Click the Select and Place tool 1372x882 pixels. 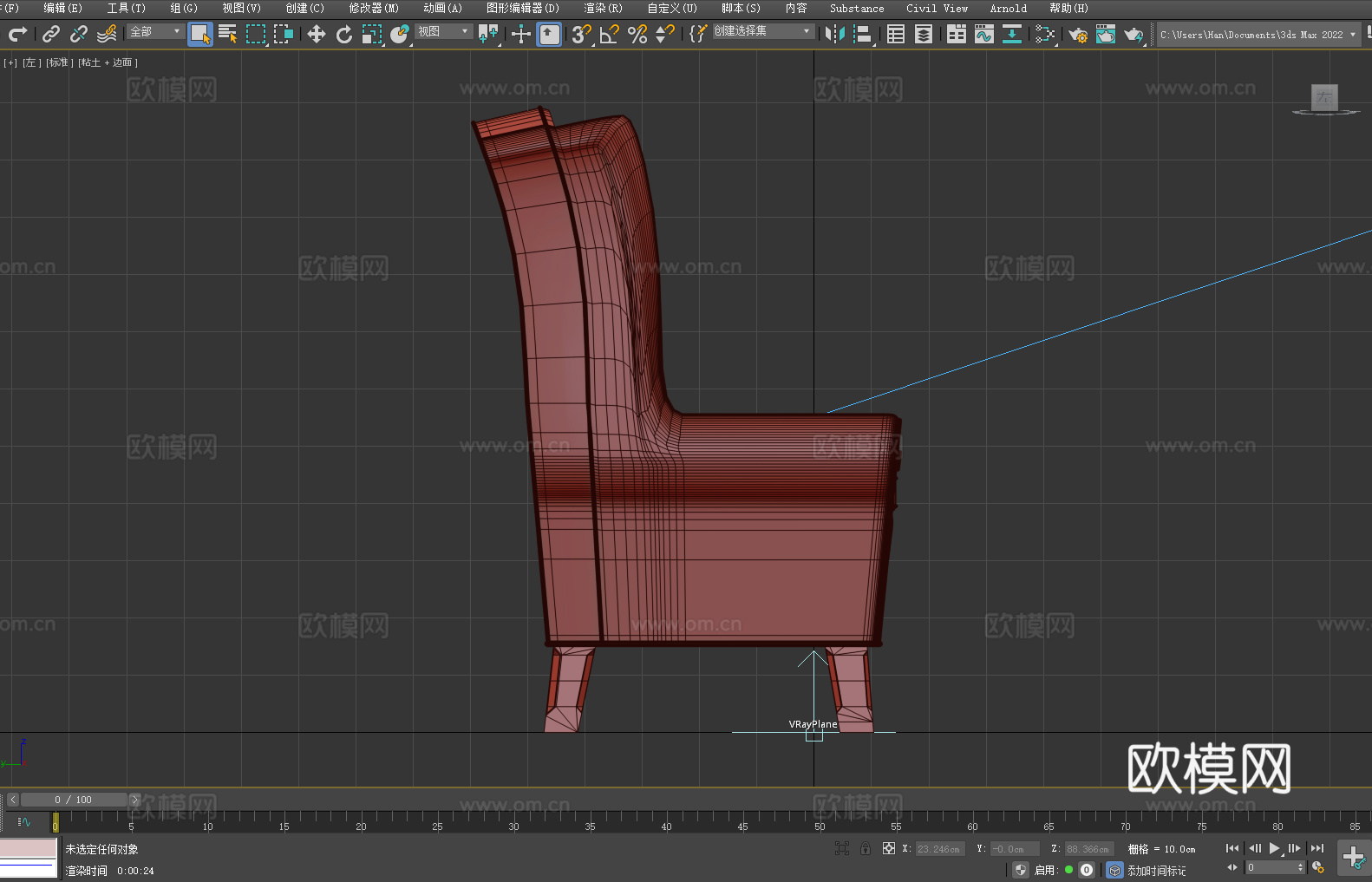click(400, 34)
